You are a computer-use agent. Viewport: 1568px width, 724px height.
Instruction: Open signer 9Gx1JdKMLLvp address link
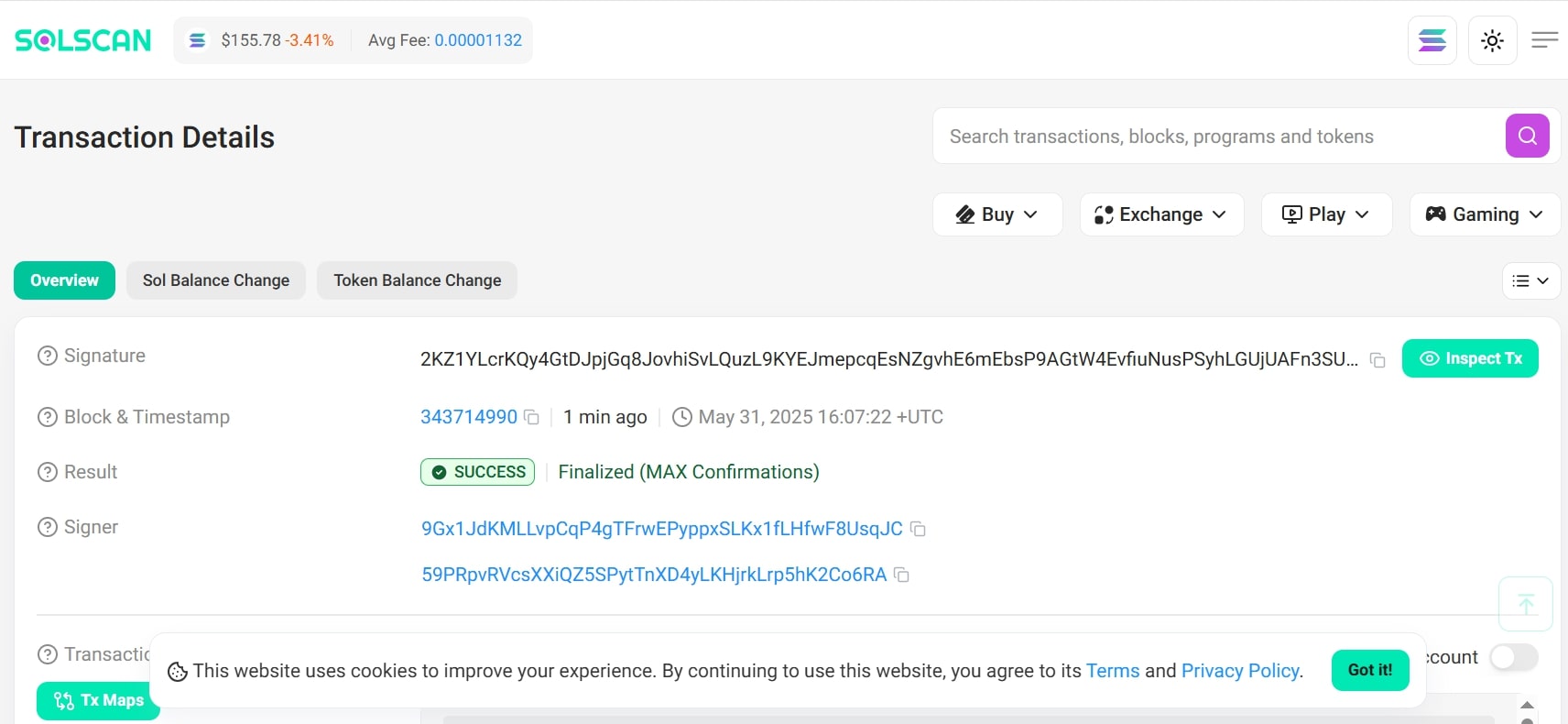click(662, 529)
